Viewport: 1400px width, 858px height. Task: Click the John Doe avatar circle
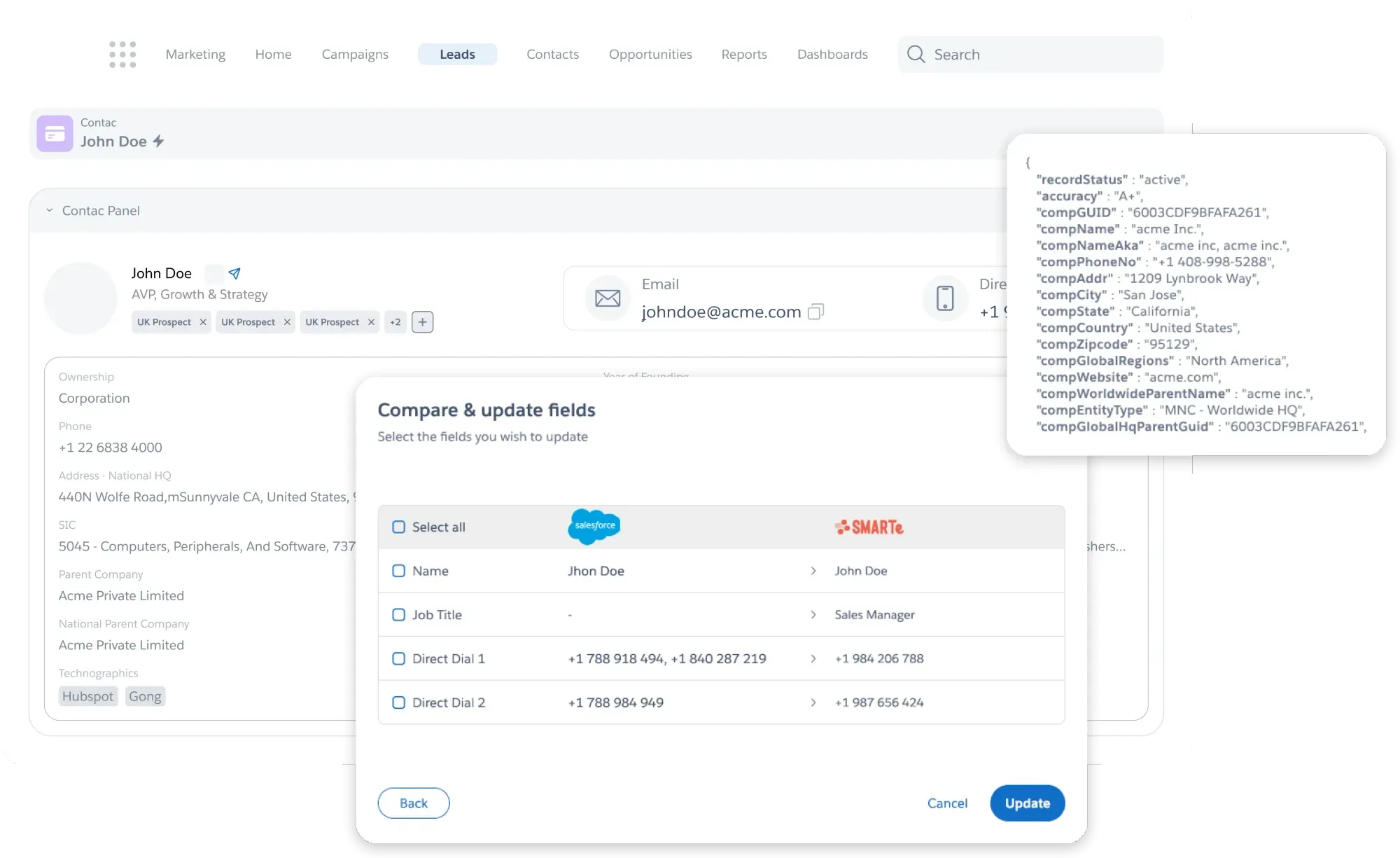[x=80, y=298]
